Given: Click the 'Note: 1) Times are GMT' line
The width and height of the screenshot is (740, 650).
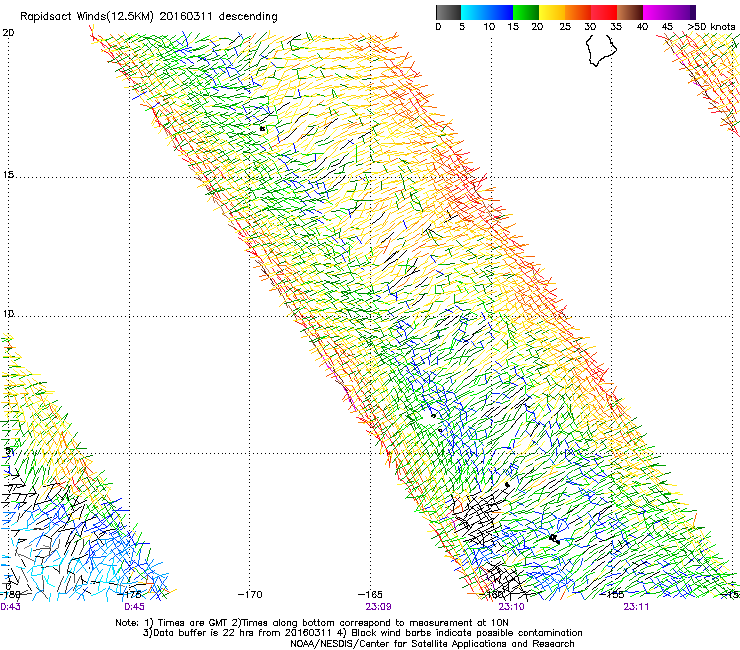Looking at the screenshot, I should 312,623.
